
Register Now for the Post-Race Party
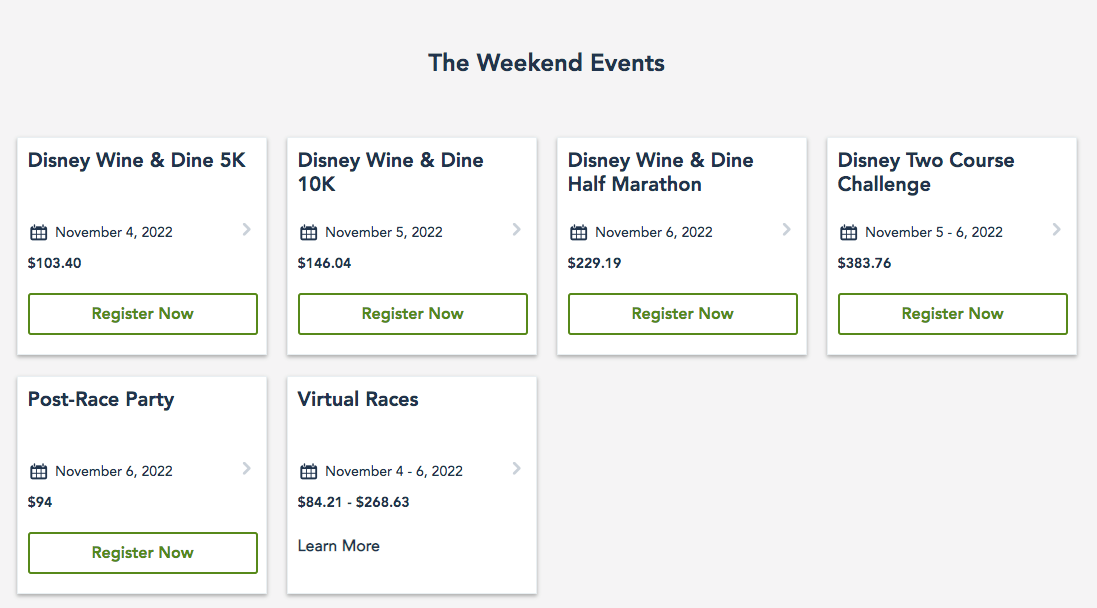pos(143,553)
